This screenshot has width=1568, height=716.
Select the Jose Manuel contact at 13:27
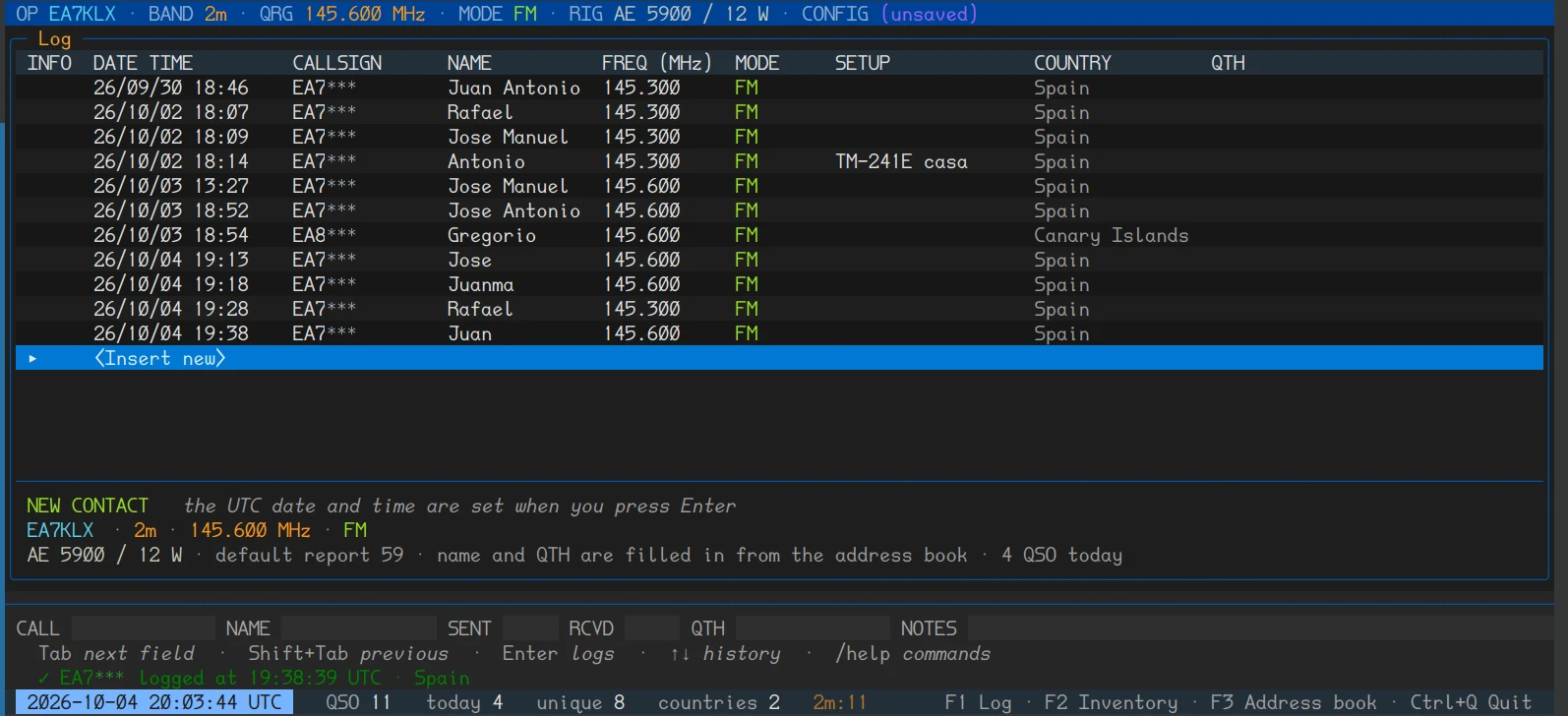[779, 186]
